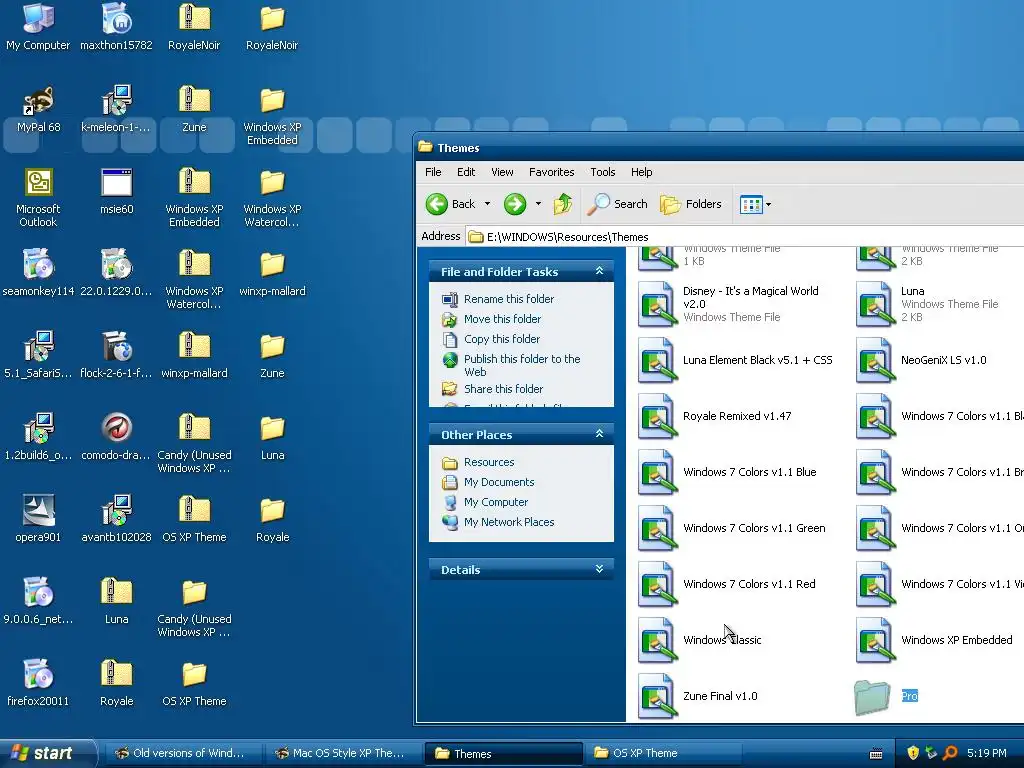Viewport: 1024px width, 768px height.
Task: Switch to Mac OS Style XP Theme taskbar item
Action: (342, 754)
